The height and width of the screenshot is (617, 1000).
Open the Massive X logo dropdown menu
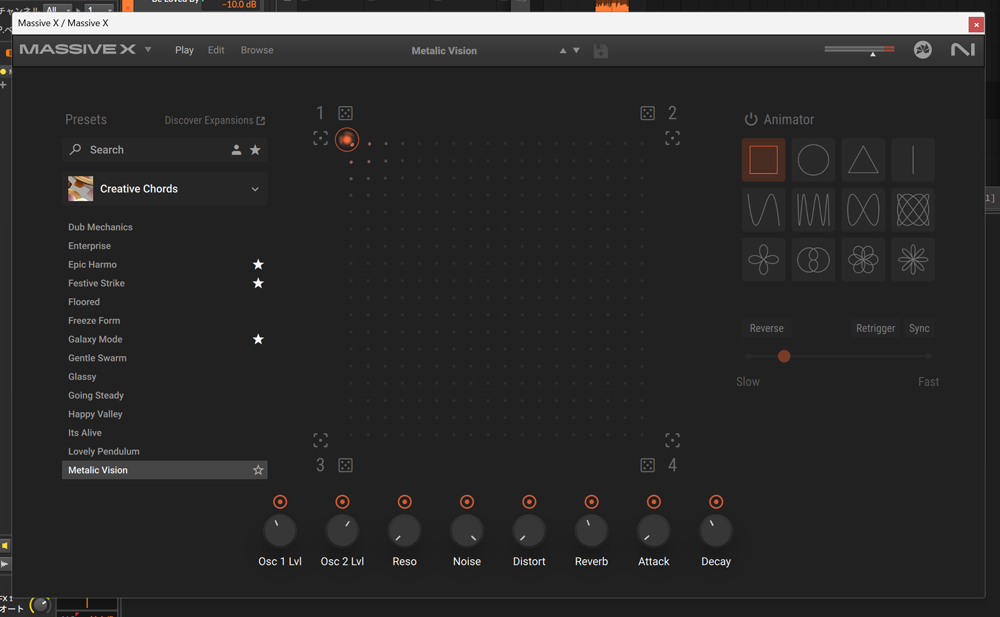pos(148,50)
